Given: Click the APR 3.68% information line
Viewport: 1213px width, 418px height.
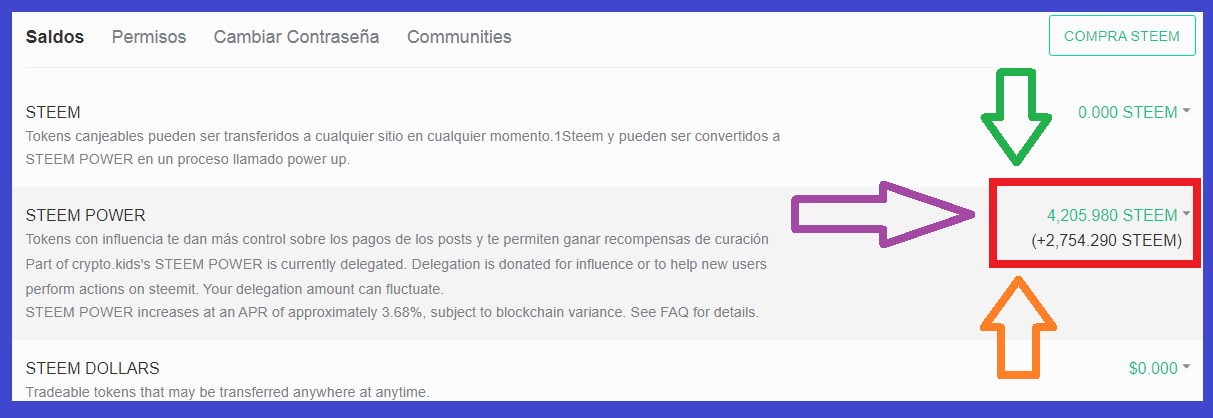Looking at the screenshot, I should 392,312.
